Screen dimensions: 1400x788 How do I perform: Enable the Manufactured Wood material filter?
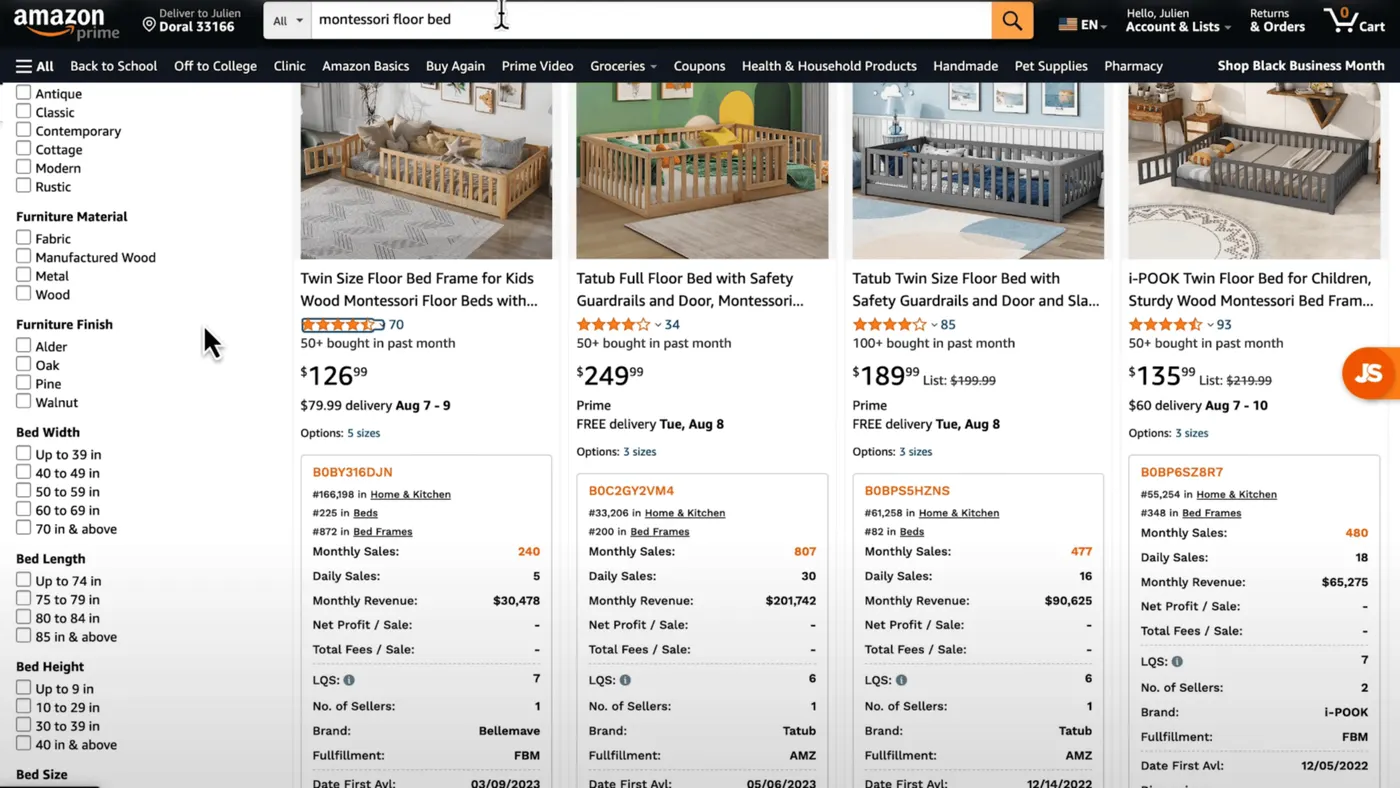coord(23,256)
